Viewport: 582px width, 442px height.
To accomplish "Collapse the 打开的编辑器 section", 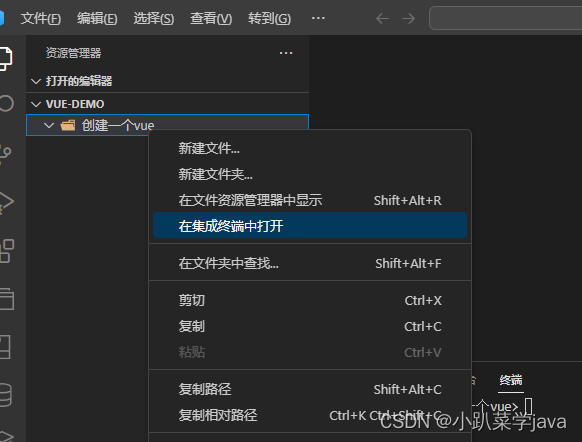I will click(36, 81).
